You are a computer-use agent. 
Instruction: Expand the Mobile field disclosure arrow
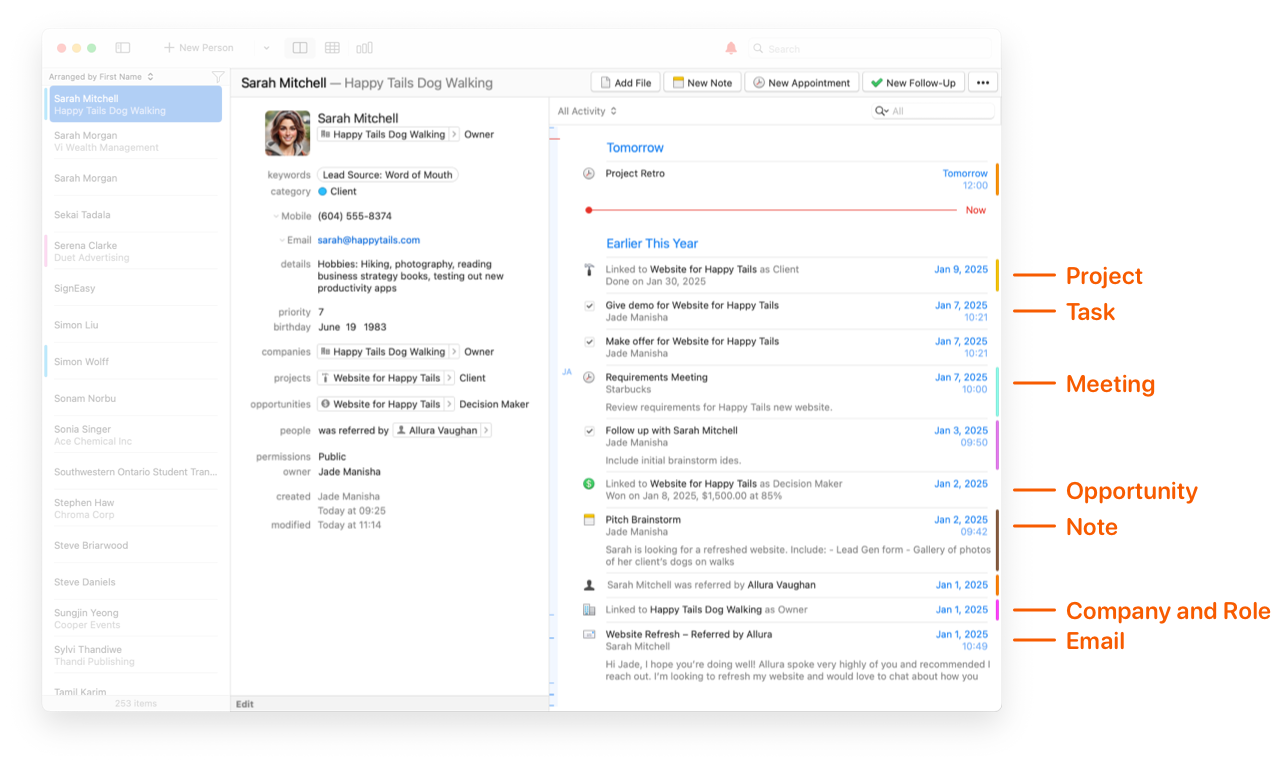pyautogui.click(x=276, y=216)
